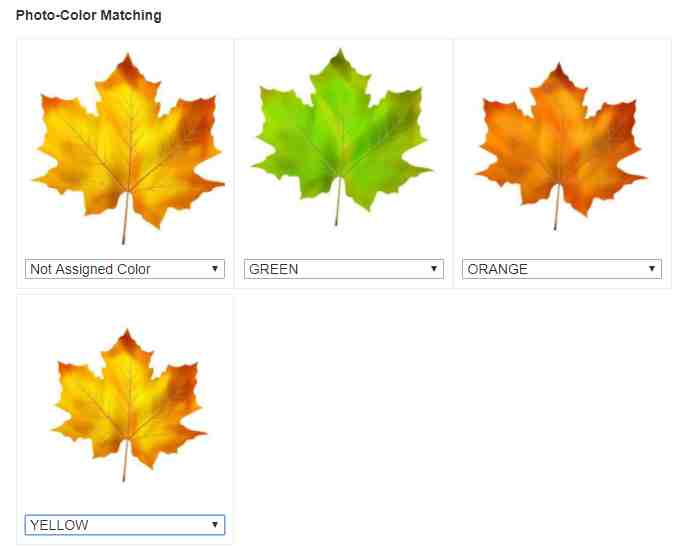Open the YELLOW color dropdown
The image size is (700, 549).
point(125,525)
